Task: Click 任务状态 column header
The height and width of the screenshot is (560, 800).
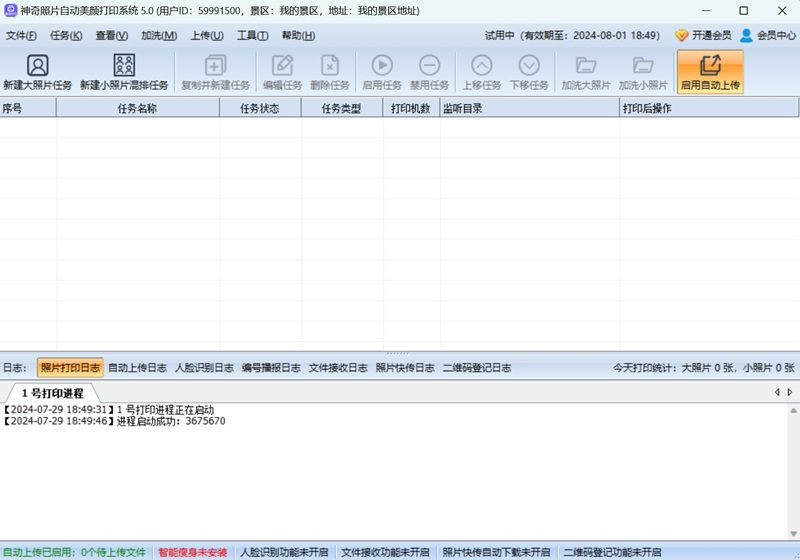Action: [x=260, y=108]
